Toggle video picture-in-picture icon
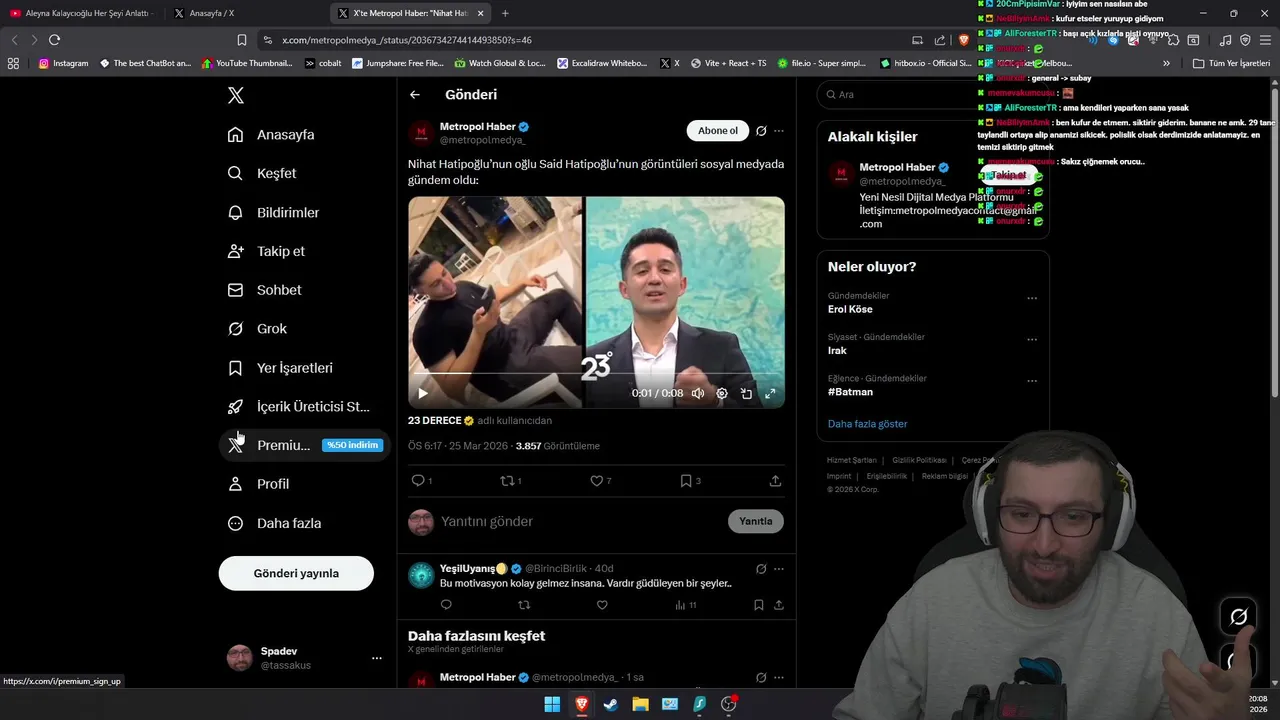1280x720 pixels. (x=746, y=394)
